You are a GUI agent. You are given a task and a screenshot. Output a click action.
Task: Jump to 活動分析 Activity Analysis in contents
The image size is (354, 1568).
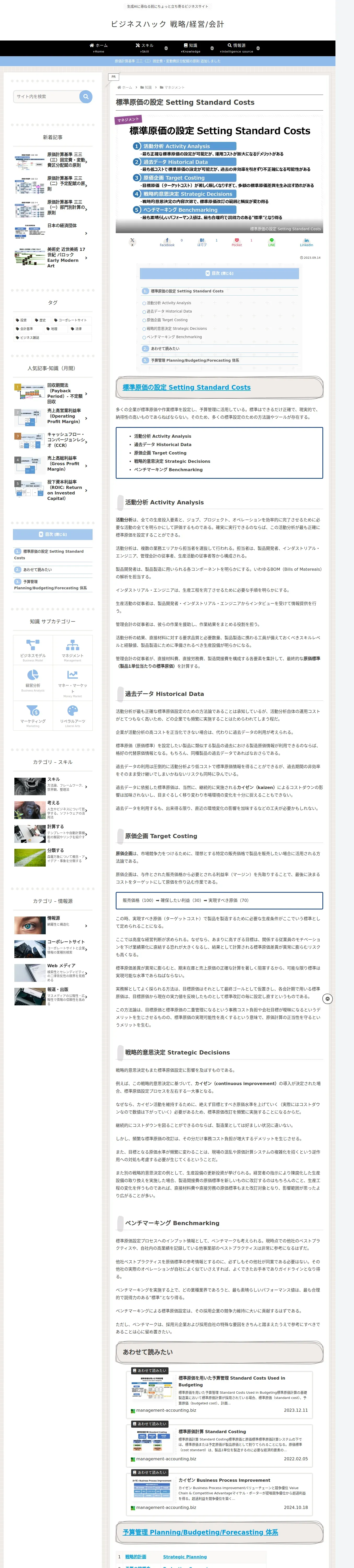(169, 303)
